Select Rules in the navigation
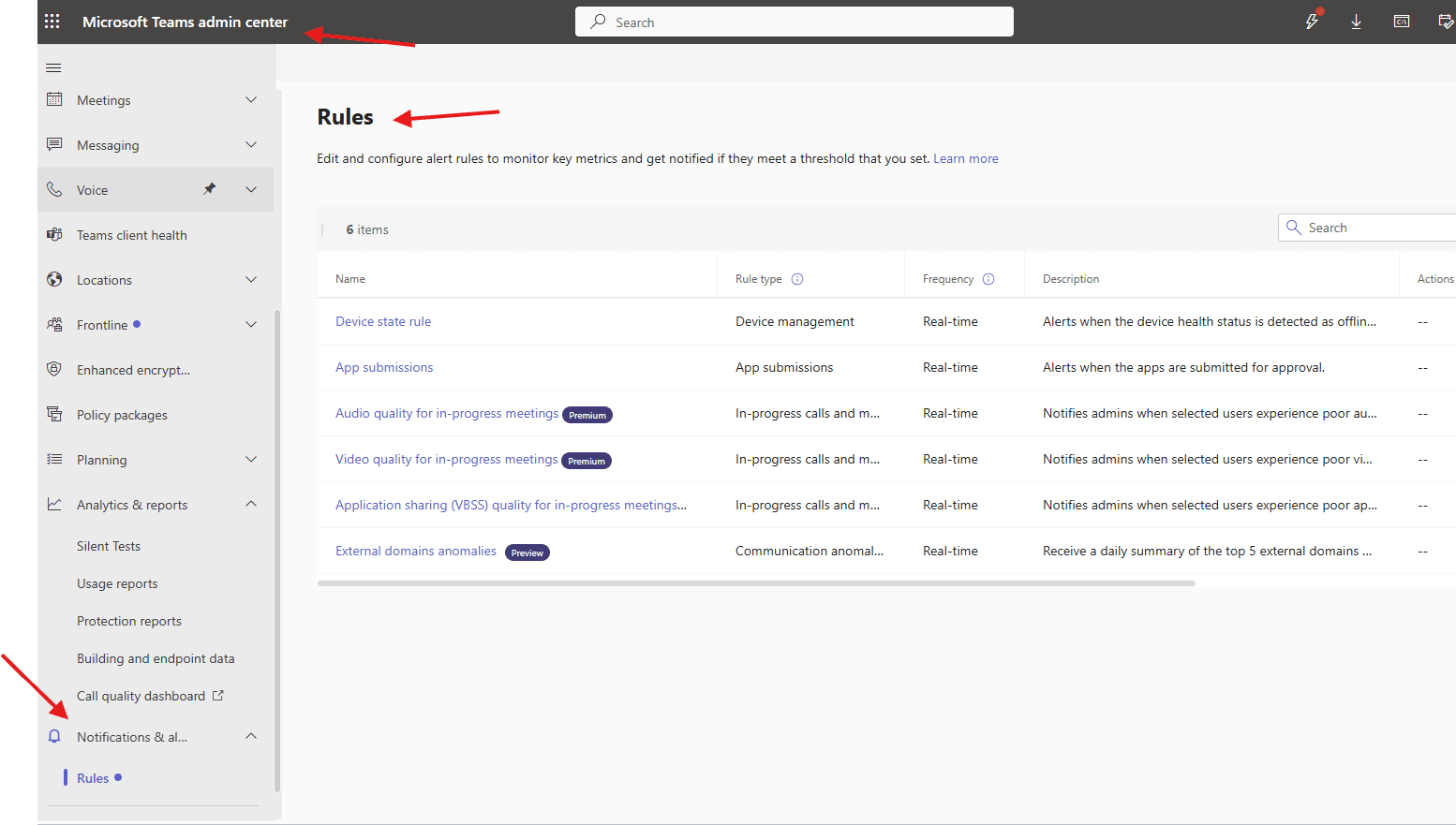Screen dimensions: 1456x825 click(93, 778)
